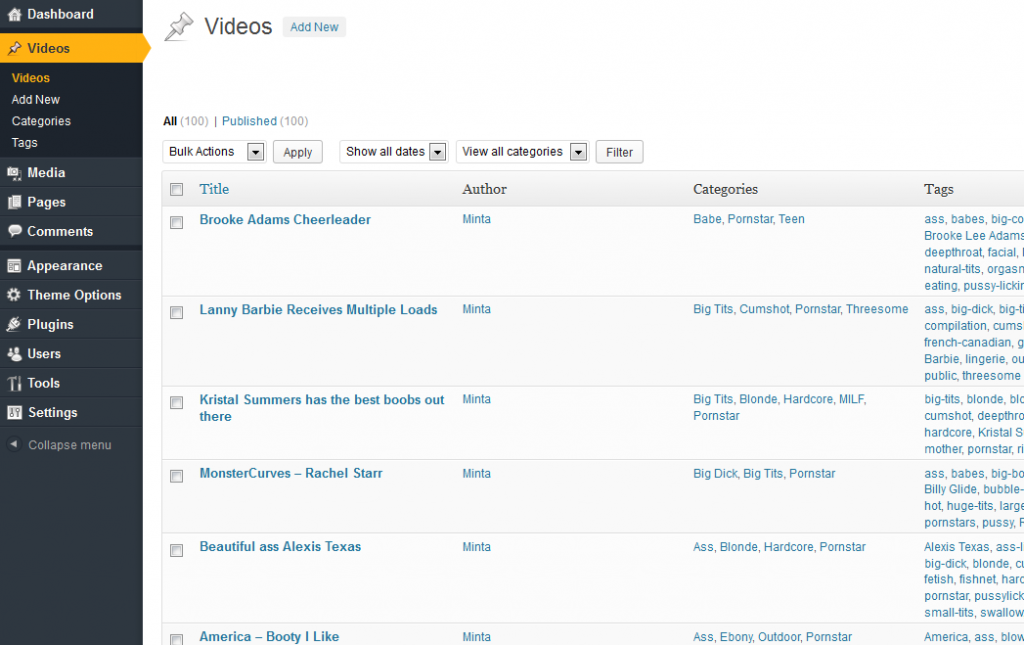Open the View all categories dropdown
The height and width of the screenshot is (645, 1024).
coord(522,152)
